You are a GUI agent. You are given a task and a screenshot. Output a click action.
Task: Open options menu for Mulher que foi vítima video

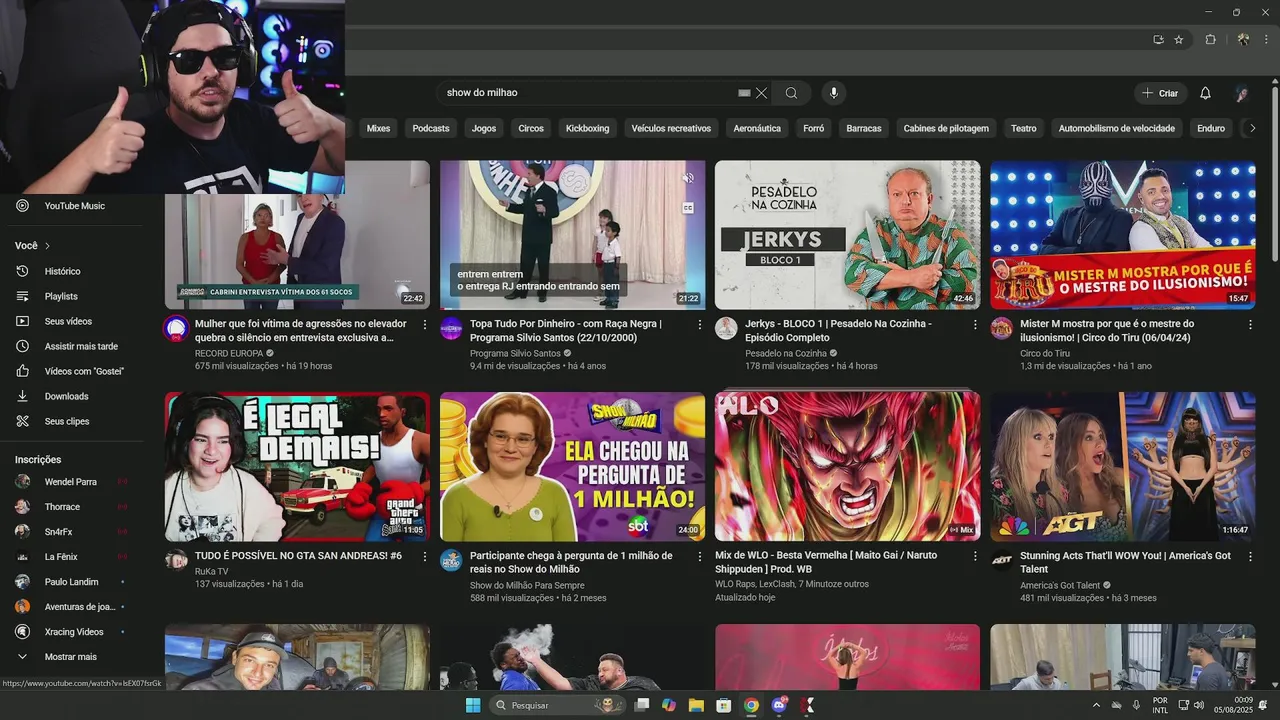coord(425,325)
